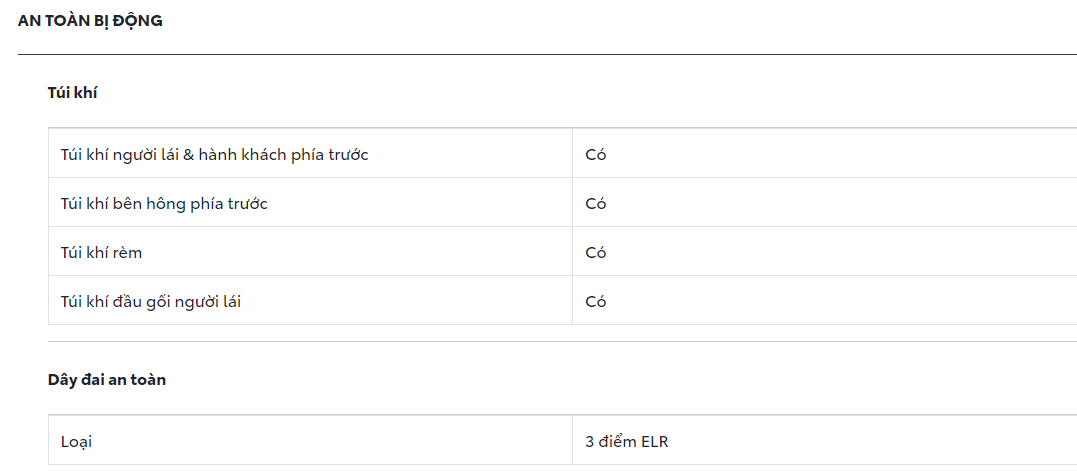
Task: Select the "Túi khí đầu gối người lái" label
Action: pyautogui.click(x=150, y=301)
